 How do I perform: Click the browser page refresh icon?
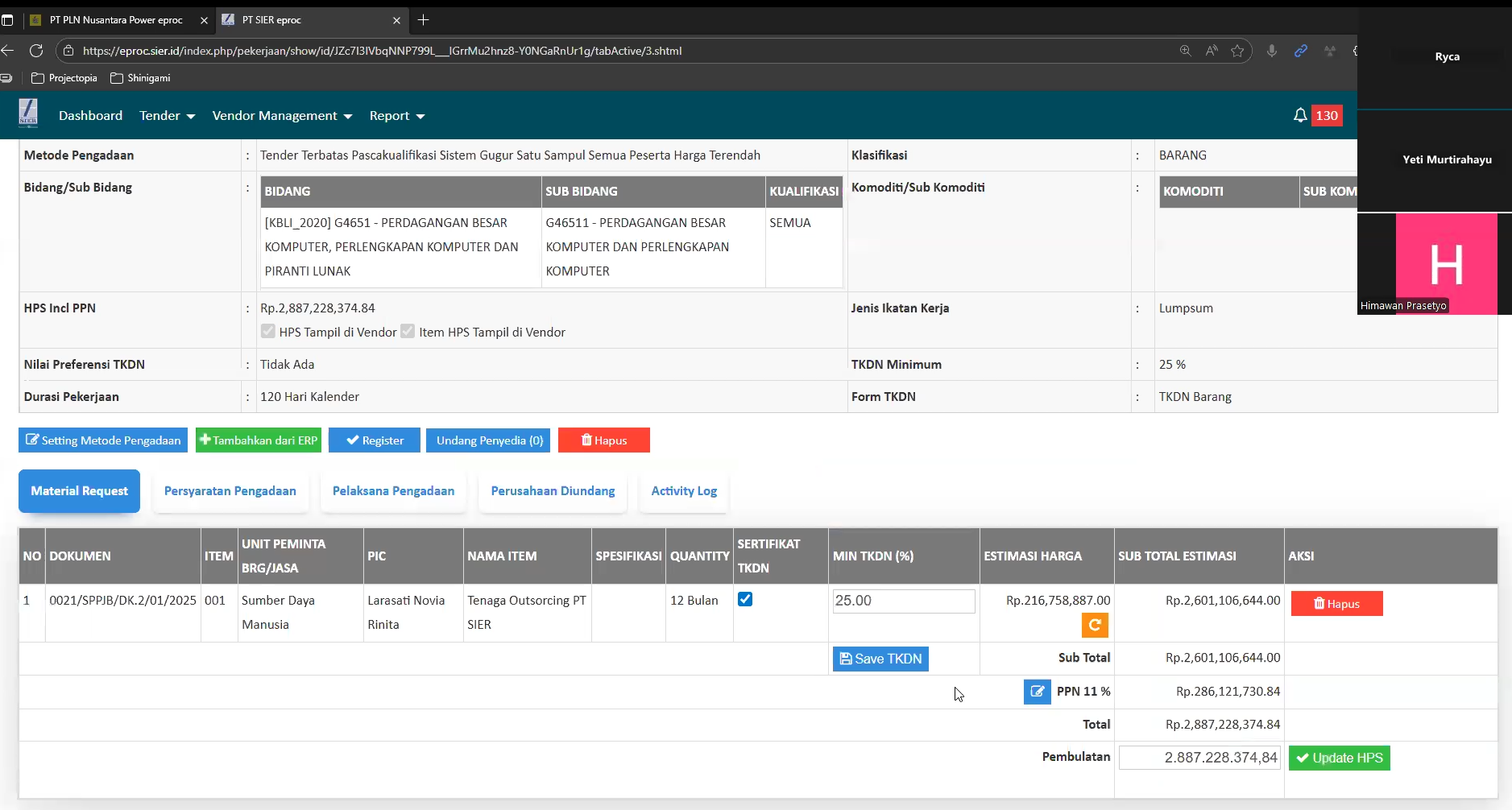pos(36,51)
